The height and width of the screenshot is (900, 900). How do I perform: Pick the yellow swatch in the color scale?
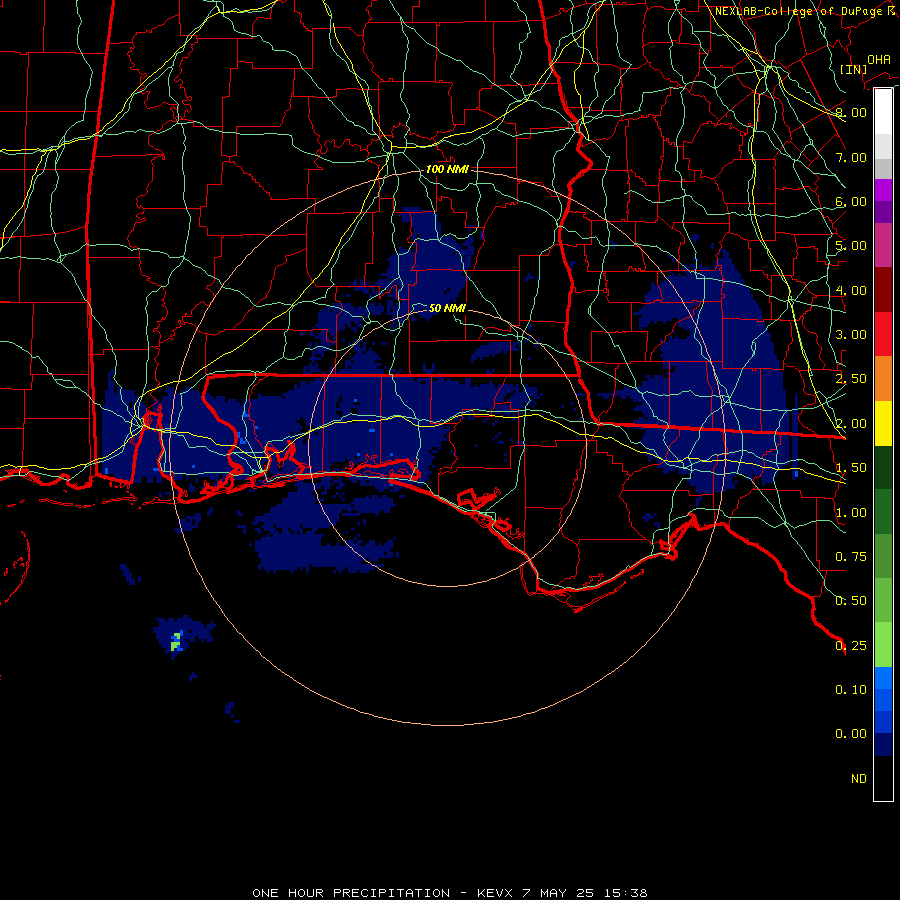click(883, 423)
